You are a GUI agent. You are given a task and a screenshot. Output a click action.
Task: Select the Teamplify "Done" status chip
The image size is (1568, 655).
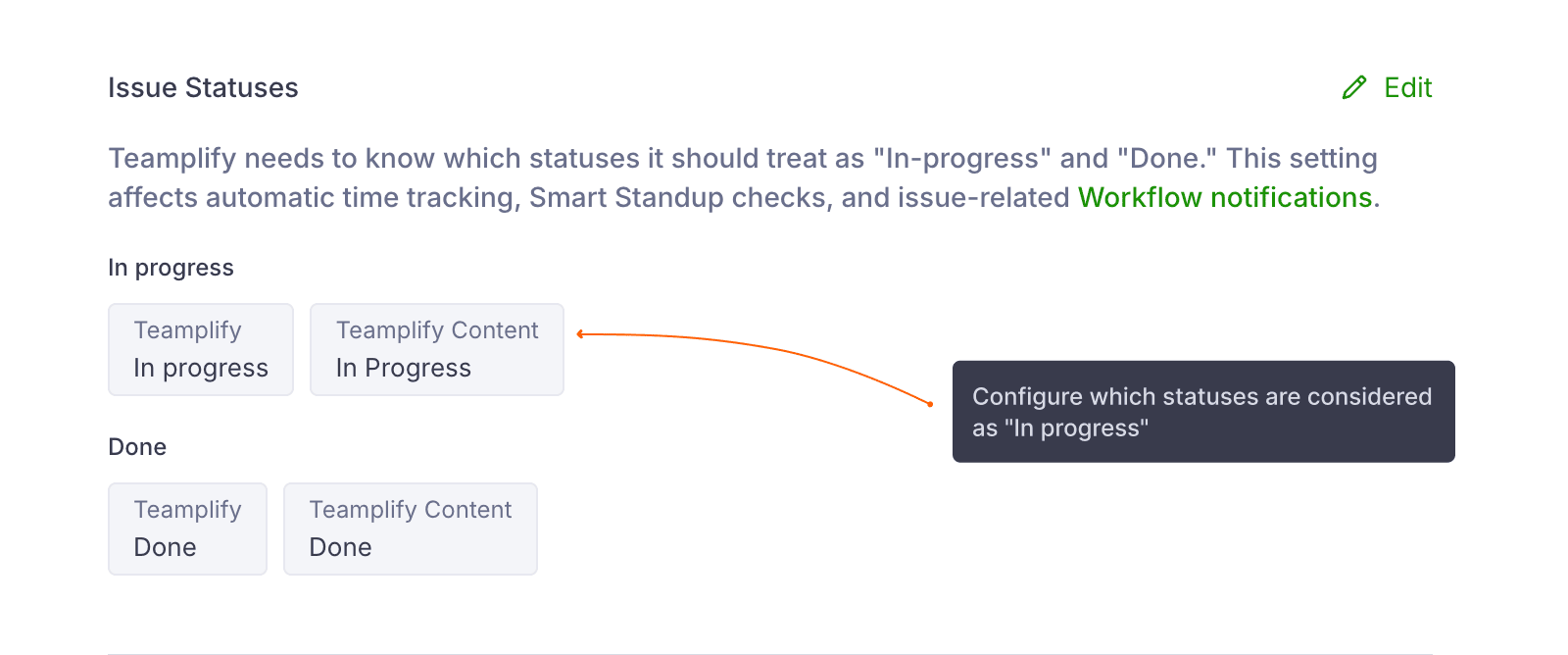tap(187, 529)
